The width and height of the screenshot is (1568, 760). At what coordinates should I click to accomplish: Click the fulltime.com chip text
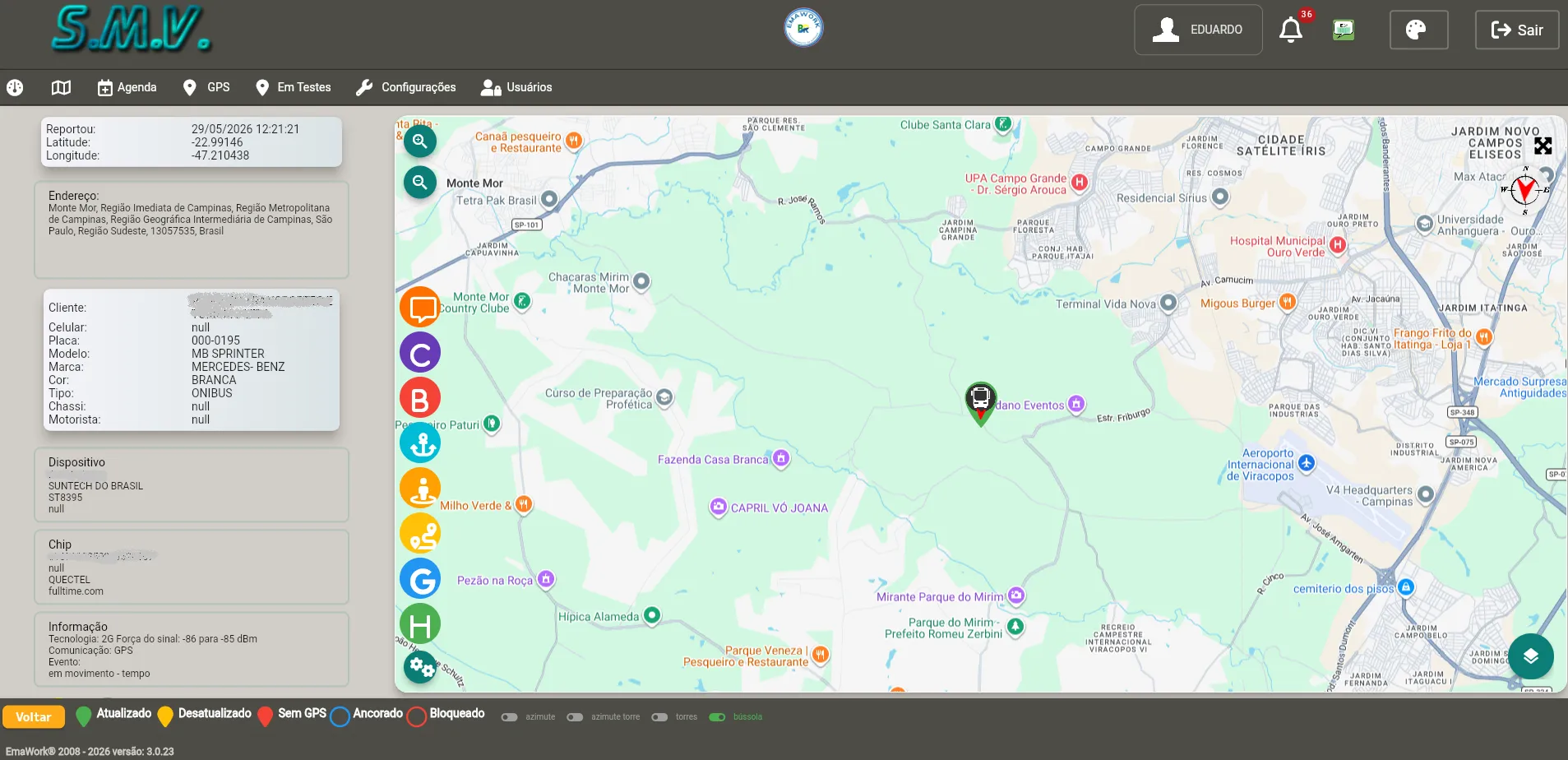[x=76, y=591]
